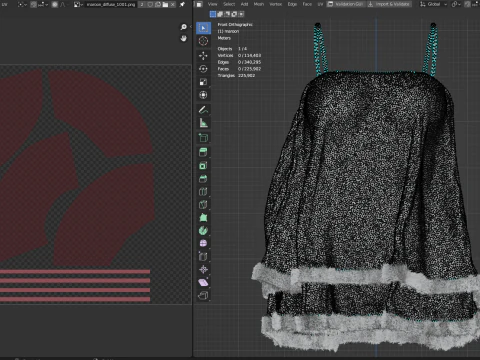
Task: Select the Add Cube tool
Action: click(x=203, y=137)
